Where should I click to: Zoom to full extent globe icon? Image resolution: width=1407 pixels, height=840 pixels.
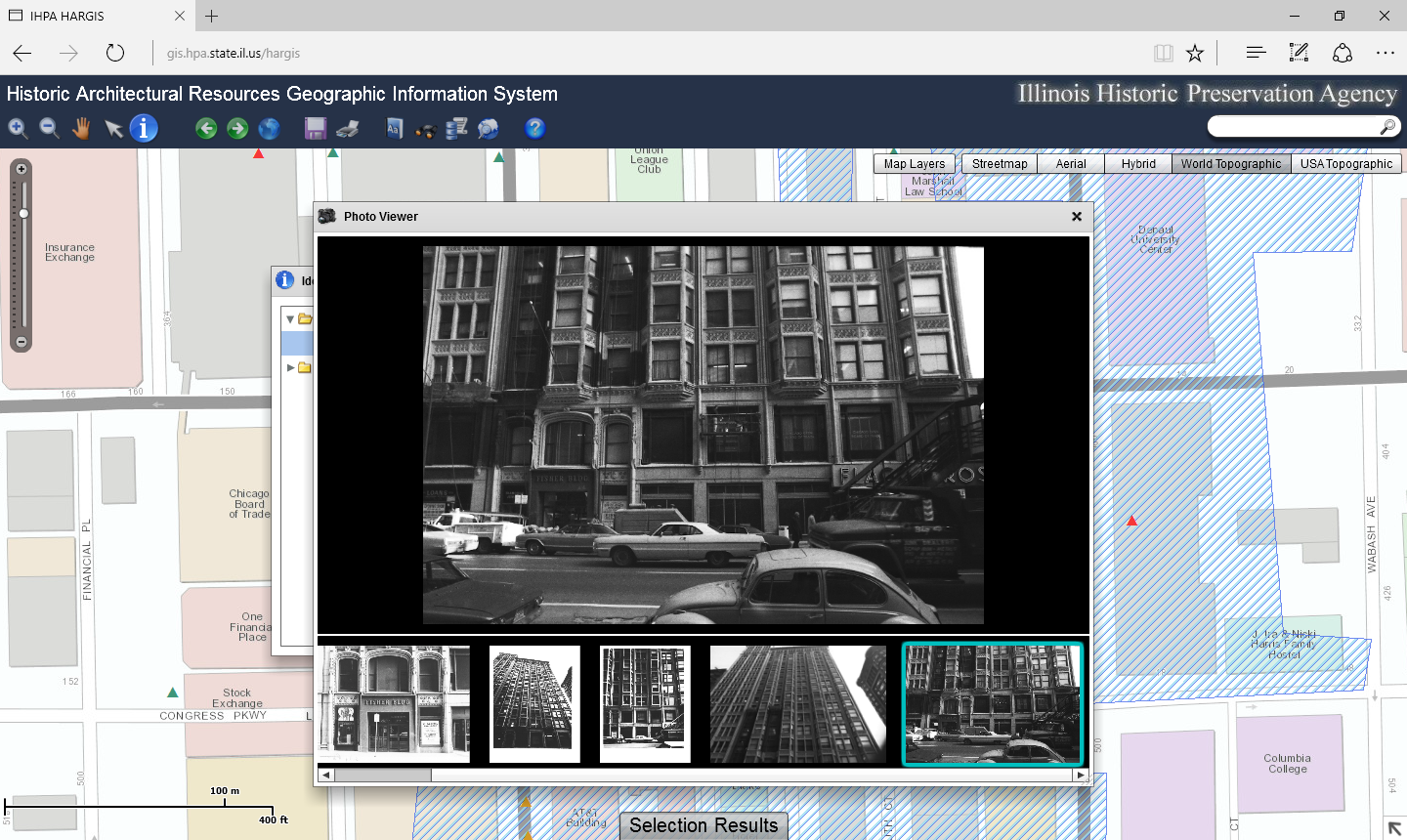point(269,128)
